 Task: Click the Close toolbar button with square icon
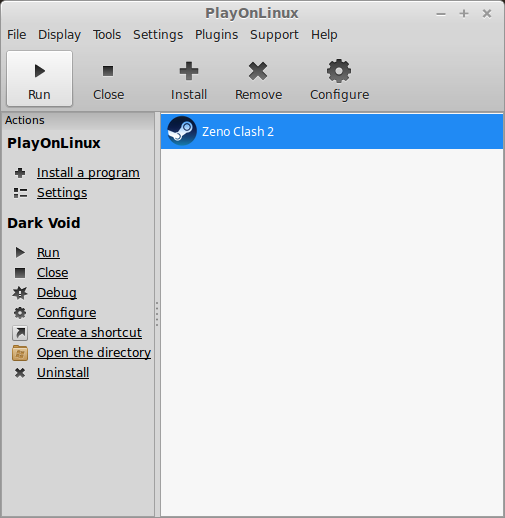pyautogui.click(x=108, y=79)
